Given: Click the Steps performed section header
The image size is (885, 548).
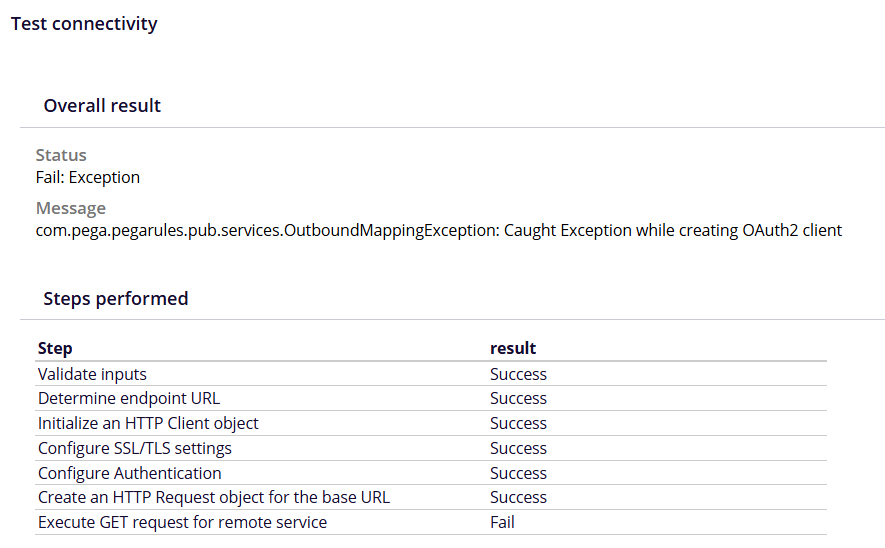Looking at the screenshot, I should pyautogui.click(x=116, y=299).
